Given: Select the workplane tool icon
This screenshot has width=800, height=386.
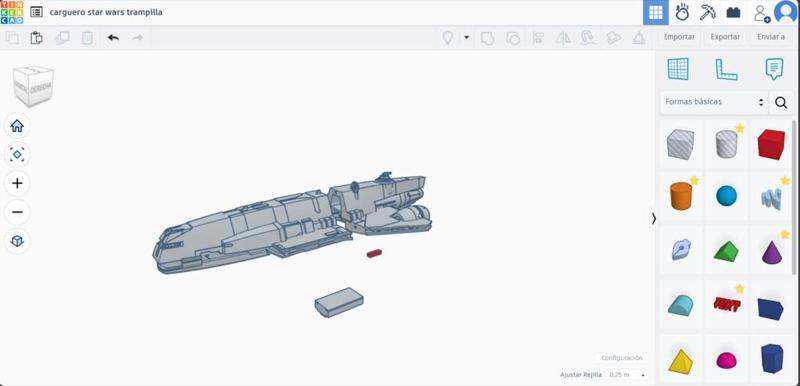Looking at the screenshot, I should coord(678,69).
